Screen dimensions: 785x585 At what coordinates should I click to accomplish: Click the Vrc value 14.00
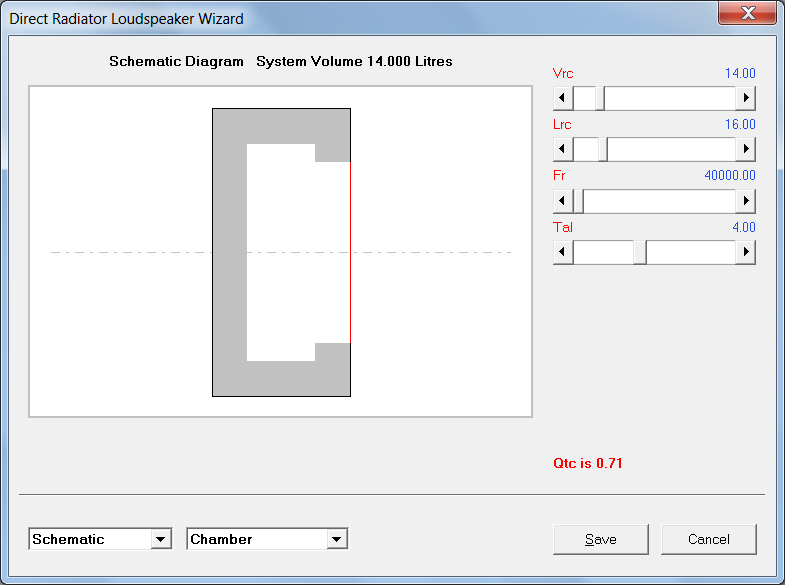point(740,74)
